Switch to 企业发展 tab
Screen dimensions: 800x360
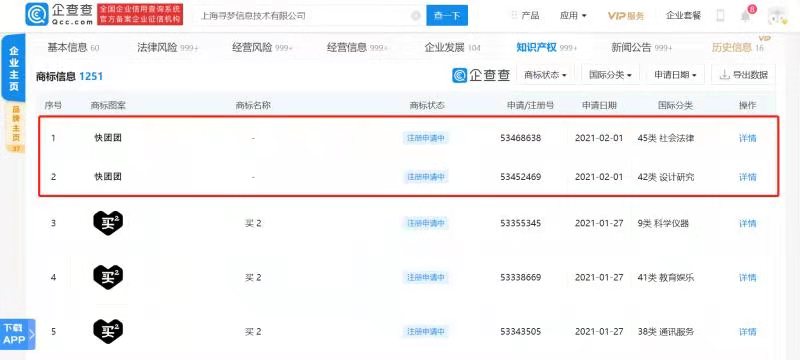click(x=453, y=48)
